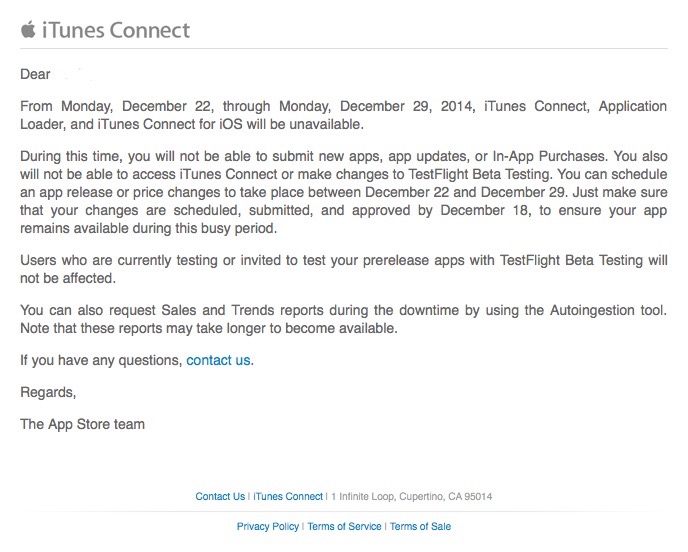Follow the footer iTunes Connect link
The height and width of the screenshot is (552, 688).
(x=288, y=496)
